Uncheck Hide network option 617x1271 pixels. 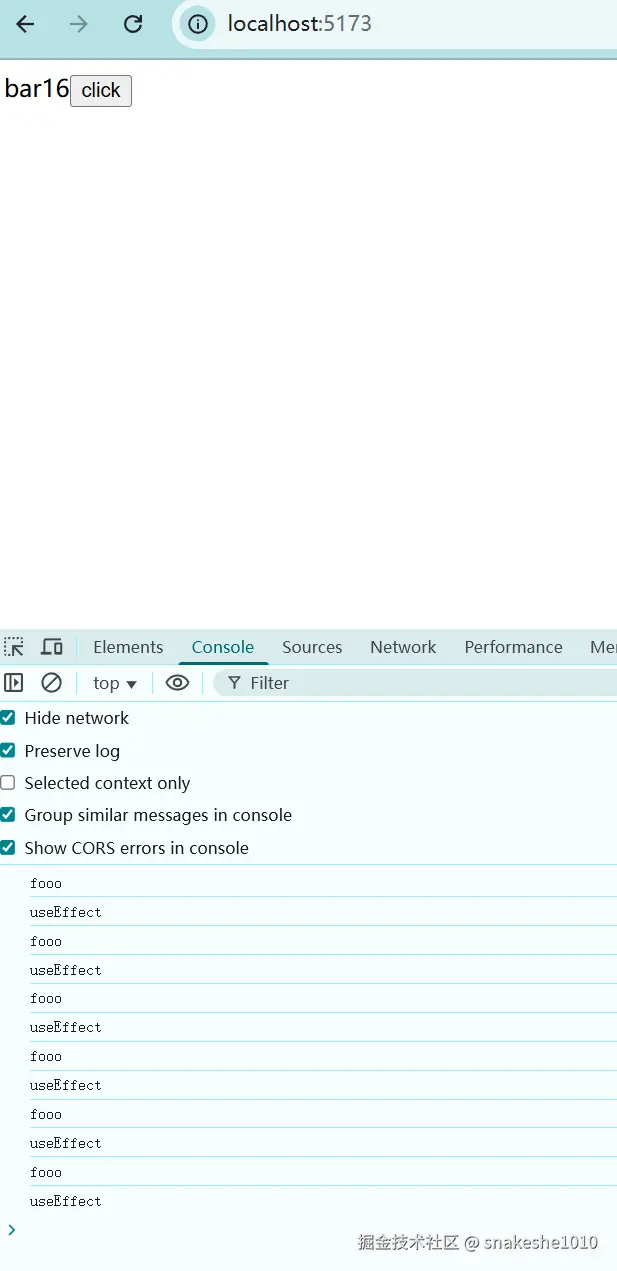(8, 718)
